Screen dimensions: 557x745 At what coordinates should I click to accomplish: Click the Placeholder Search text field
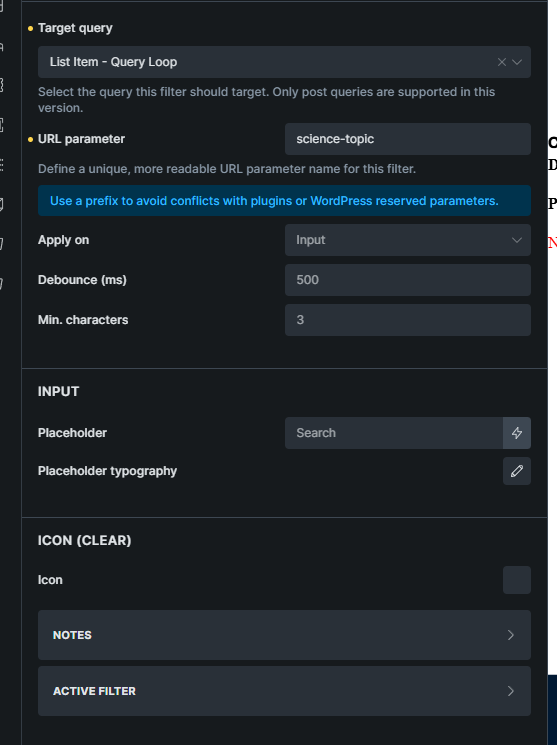394,433
